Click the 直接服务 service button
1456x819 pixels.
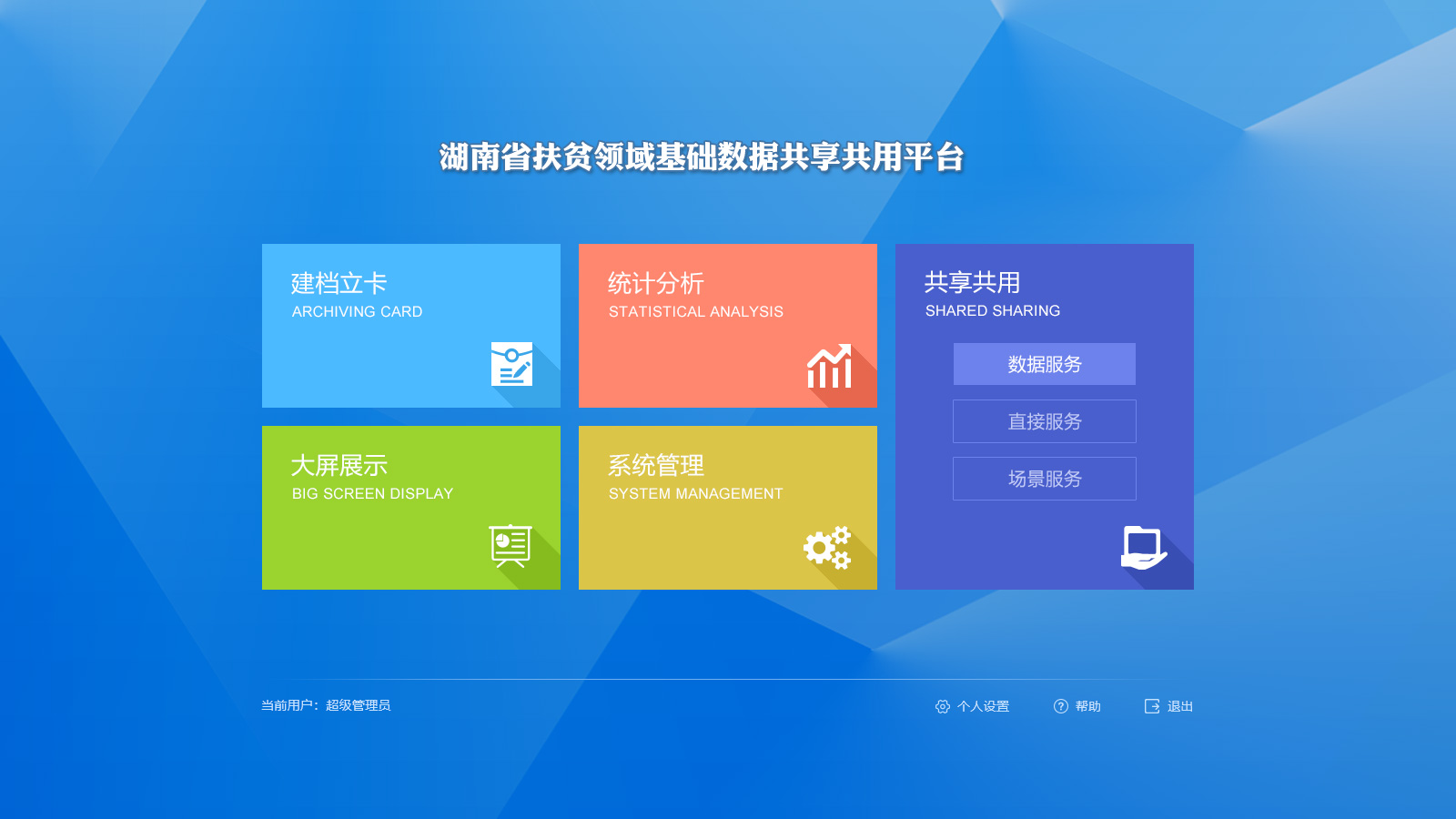pyautogui.click(x=1044, y=421)
